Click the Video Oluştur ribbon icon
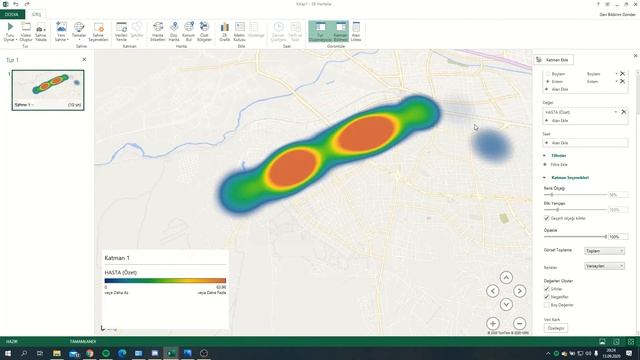Image resolution: width=640 pixels, height=360 pixels. [26, 32]
